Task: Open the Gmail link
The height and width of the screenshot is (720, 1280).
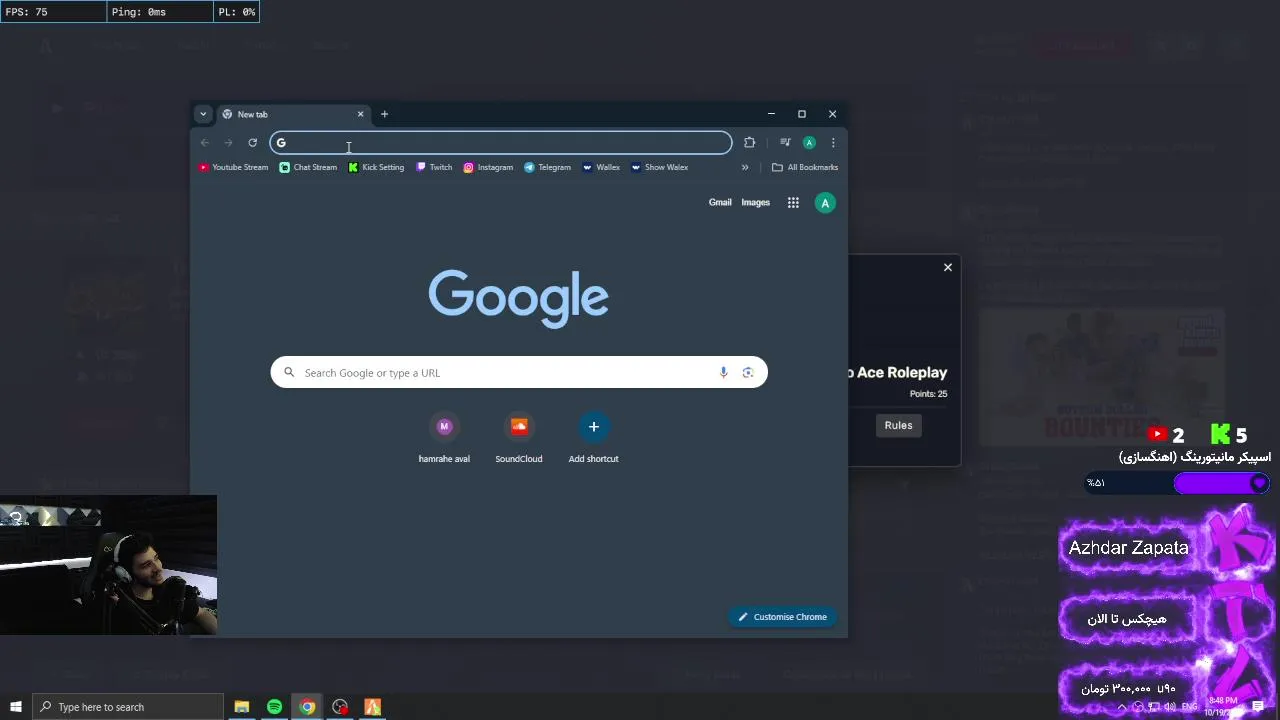Action: [x=720, y=203]
